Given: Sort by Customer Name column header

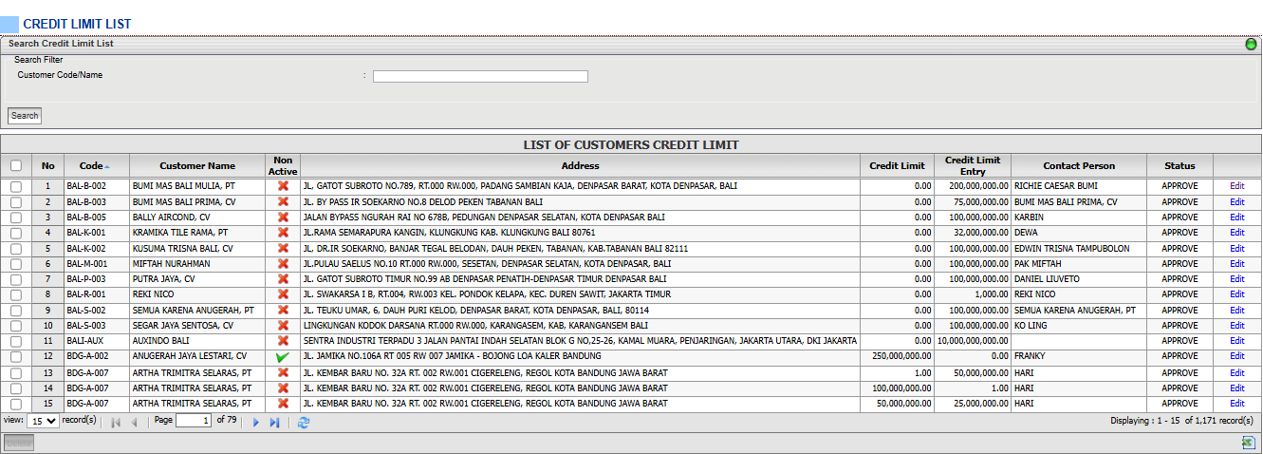Looking at the screenshot, I should [x=198, y=166].
